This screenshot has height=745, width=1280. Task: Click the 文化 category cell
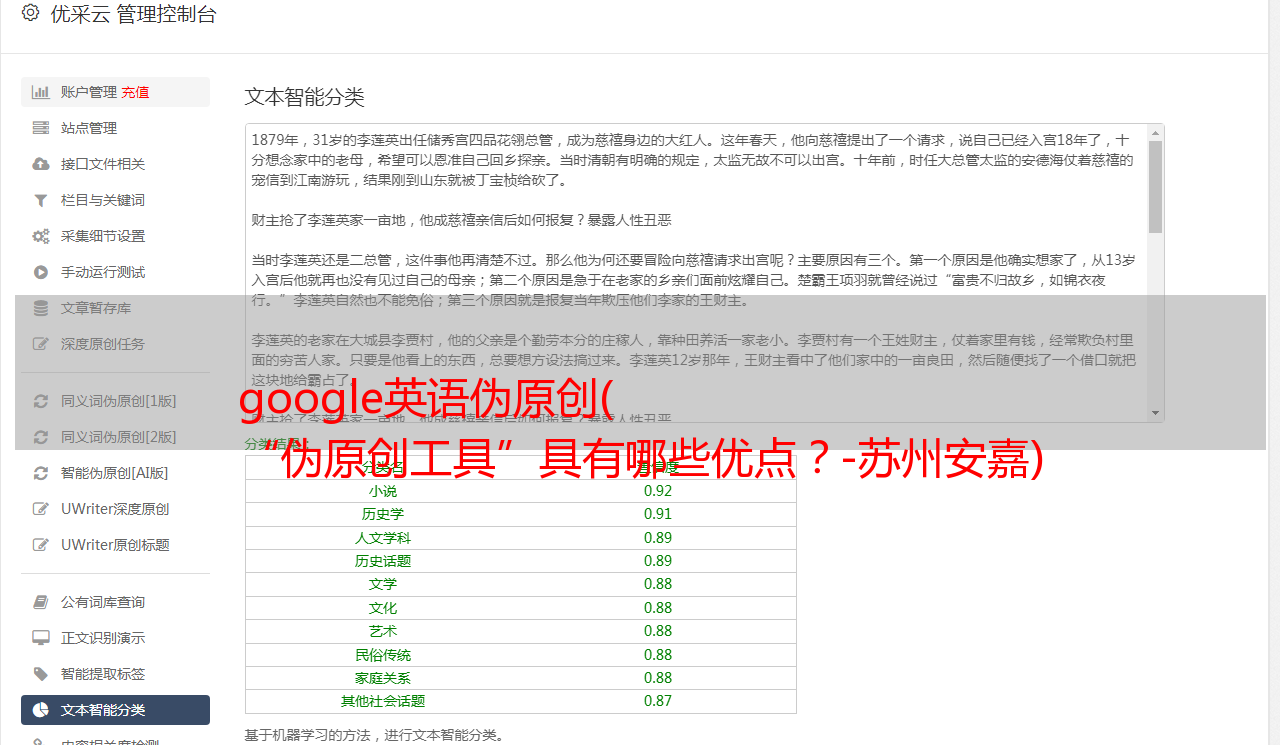click(x=383, y=608)
